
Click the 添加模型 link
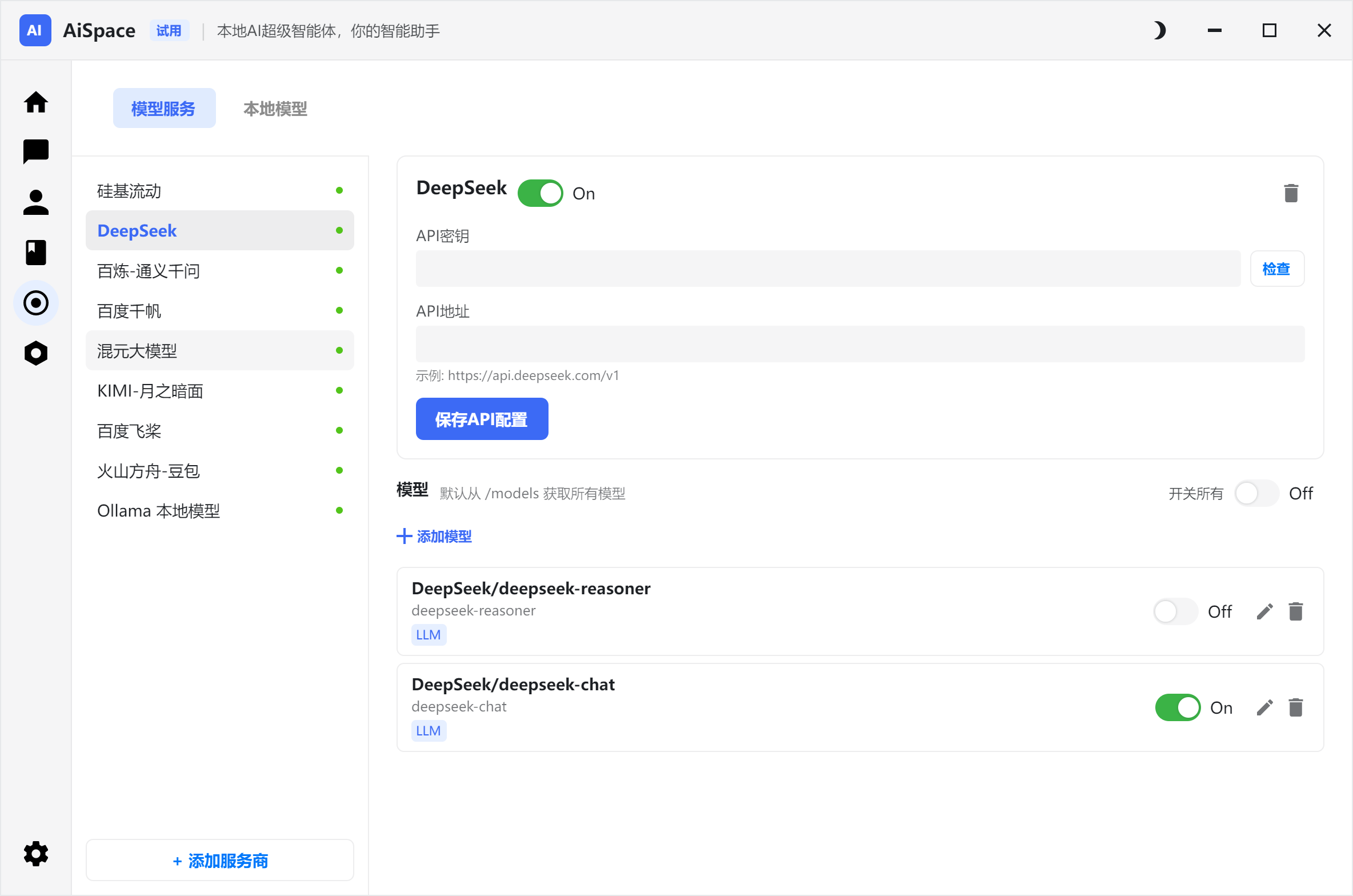tap(434, 536)
